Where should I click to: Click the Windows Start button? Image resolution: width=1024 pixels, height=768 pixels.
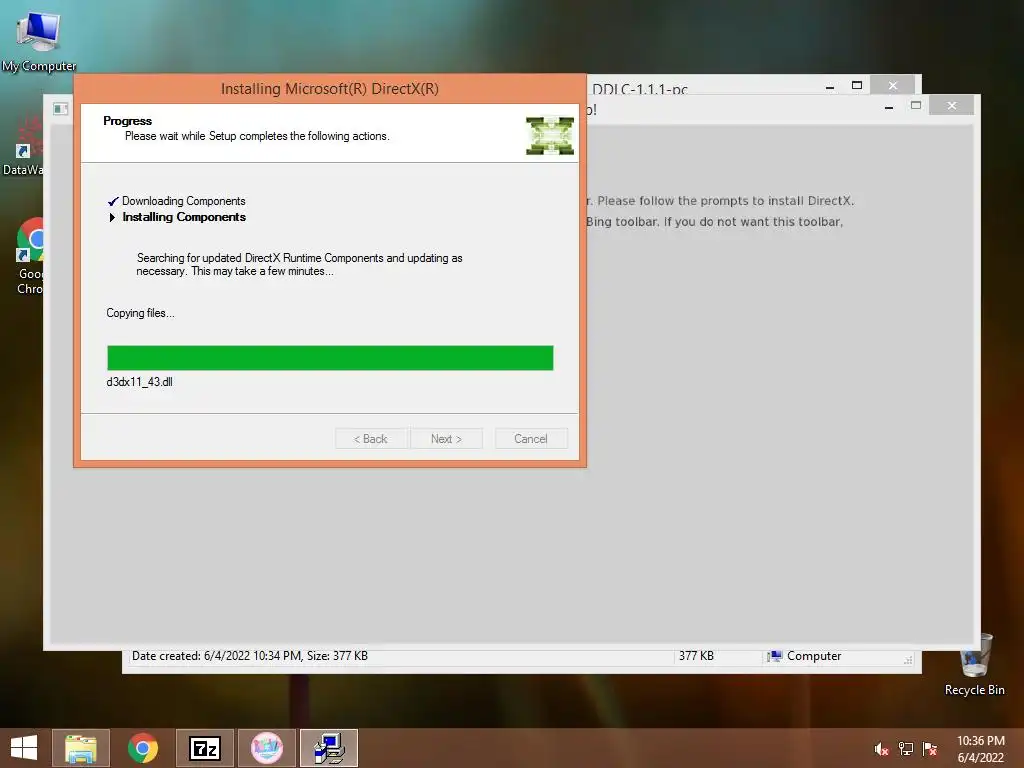(x=24, y=748)
